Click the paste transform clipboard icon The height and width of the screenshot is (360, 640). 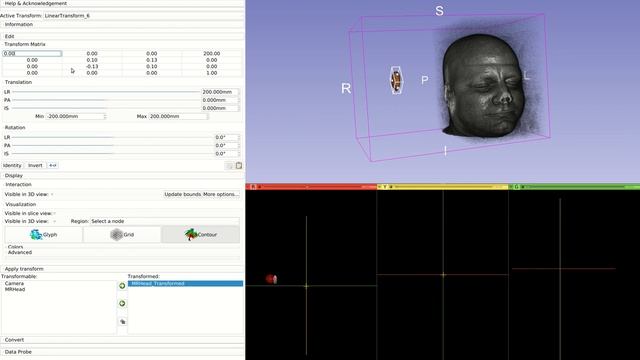pyautogui.click(x=239, y=165)
